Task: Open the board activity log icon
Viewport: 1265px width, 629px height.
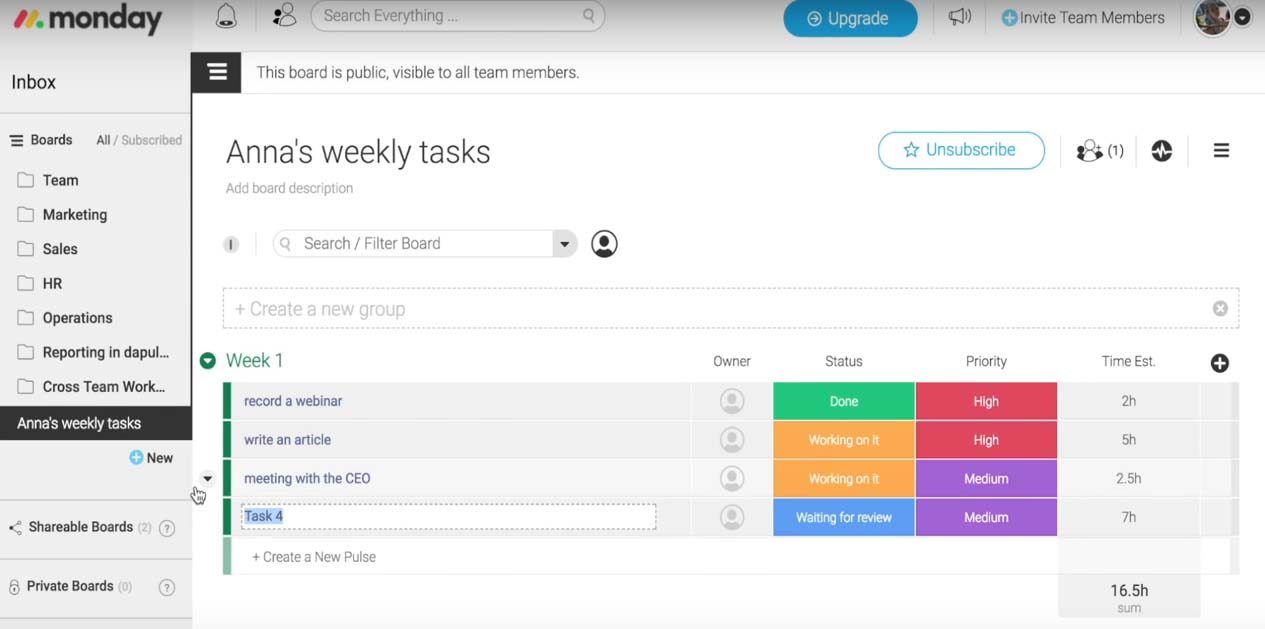Action: 1161,151
